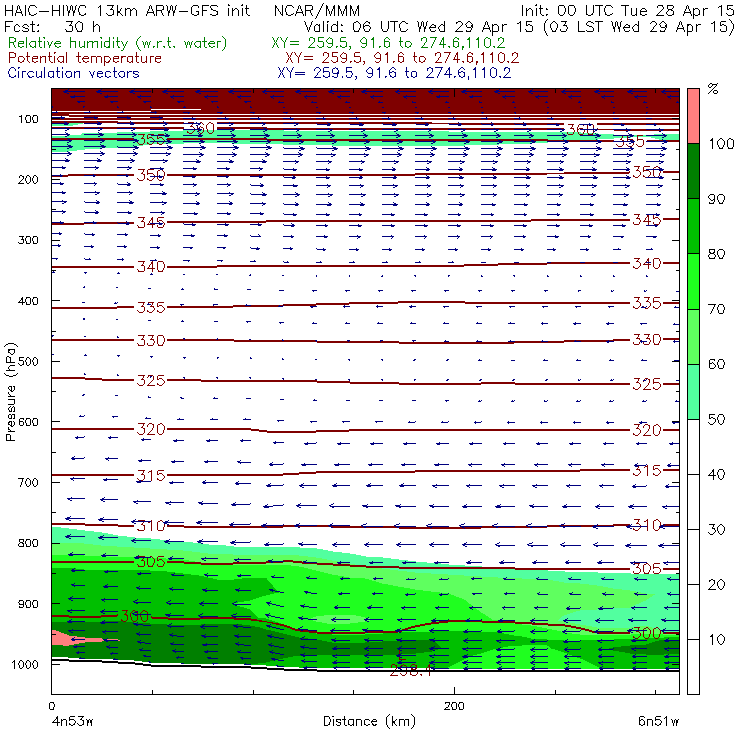Click the colorbar '70' value label
740x740 pixels.
click(716, 309)
